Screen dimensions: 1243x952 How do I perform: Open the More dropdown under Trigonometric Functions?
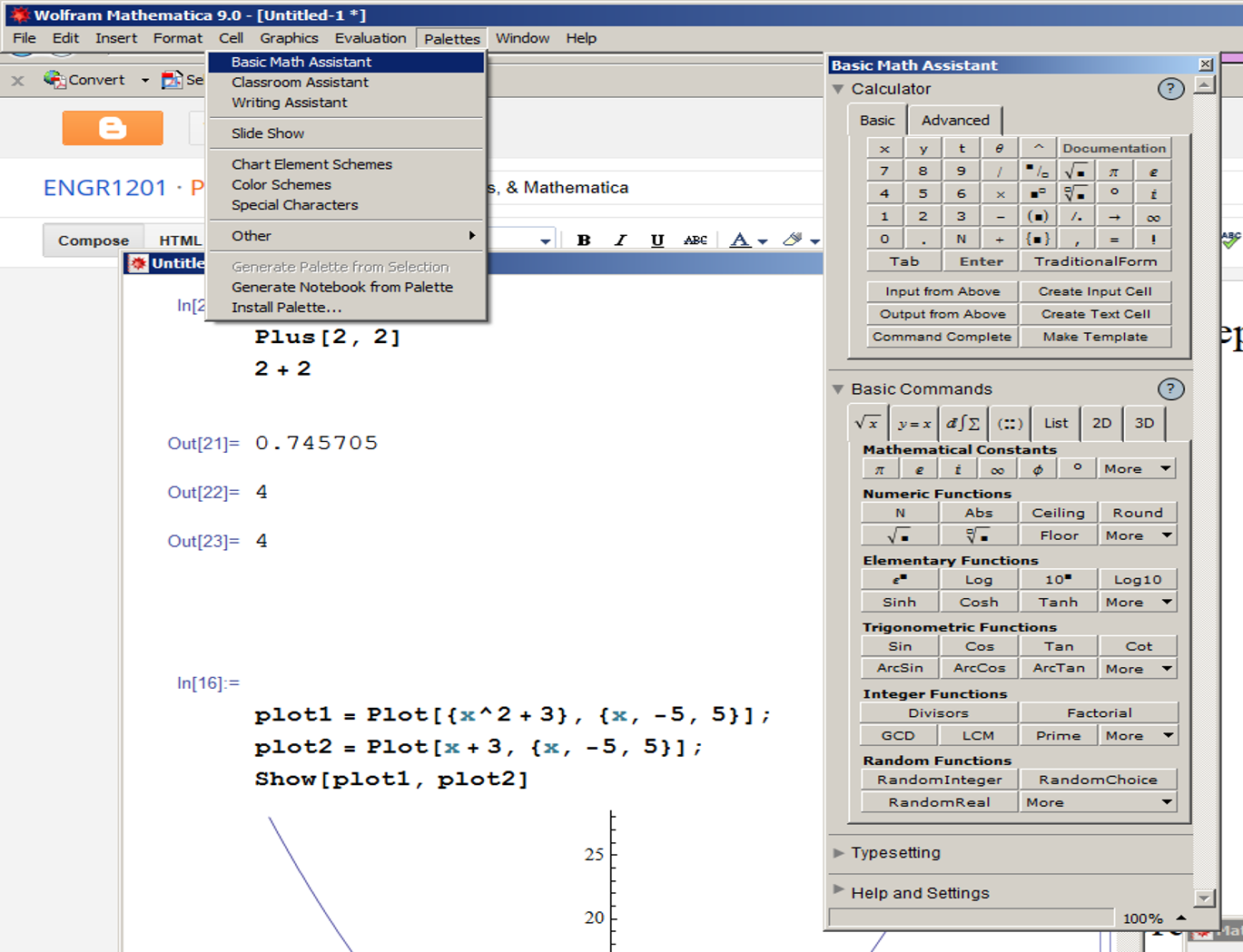point(1138,669)
